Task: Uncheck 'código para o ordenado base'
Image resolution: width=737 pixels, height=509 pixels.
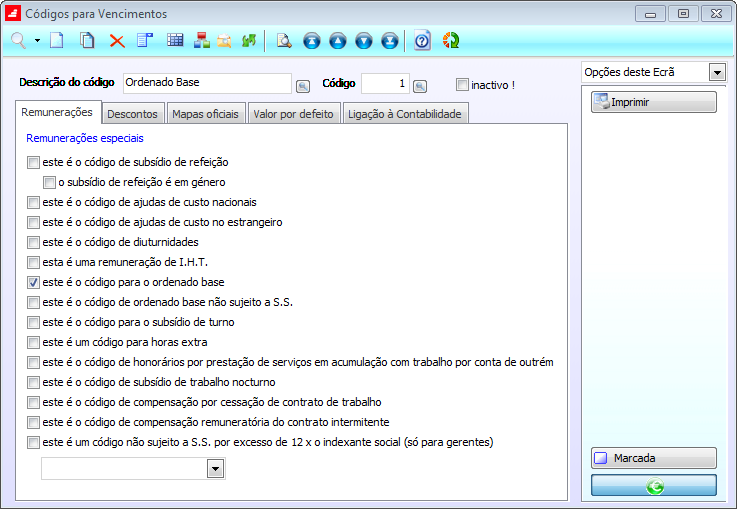Action: 34,282
